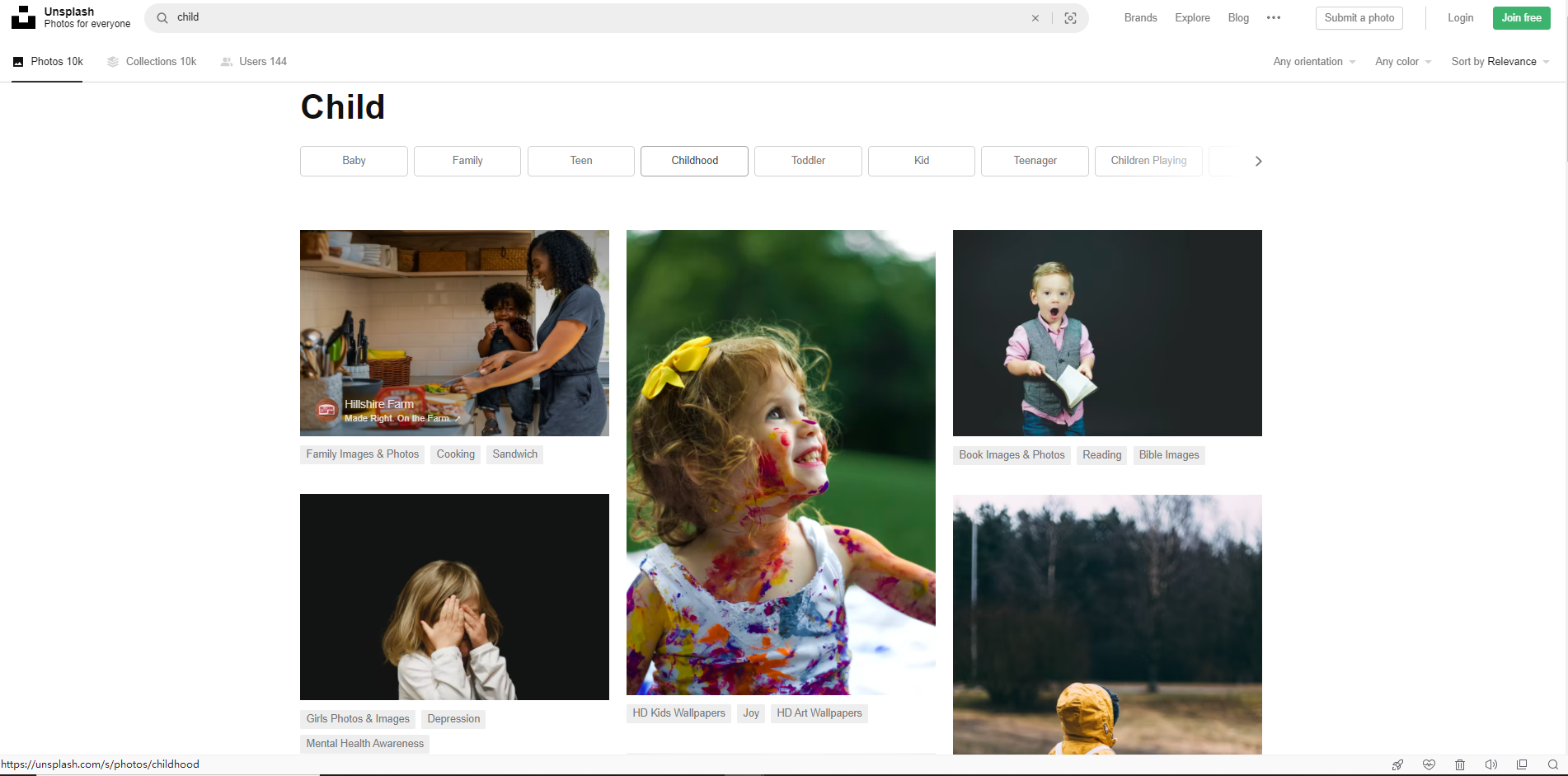Select the Children Playing related tag
Image resolution: width=1568 pixels, height=776 pixels.
1148,161
